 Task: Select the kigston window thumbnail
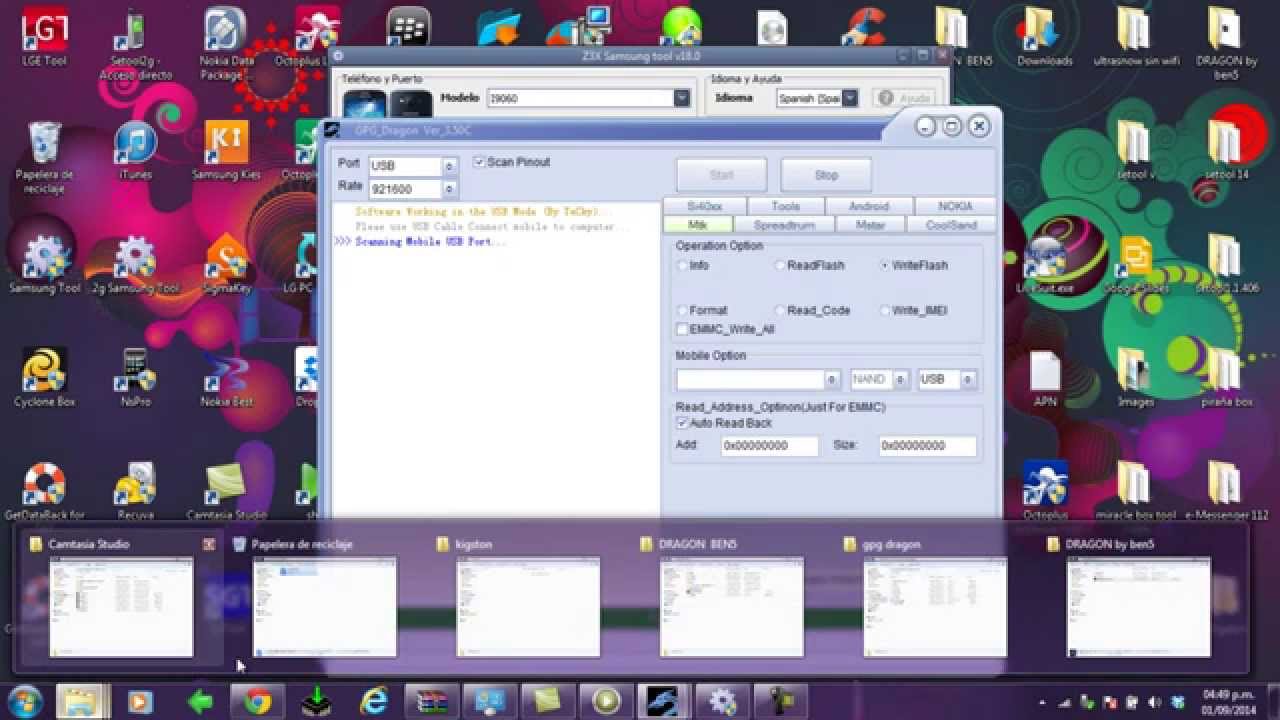pos(528,607)
